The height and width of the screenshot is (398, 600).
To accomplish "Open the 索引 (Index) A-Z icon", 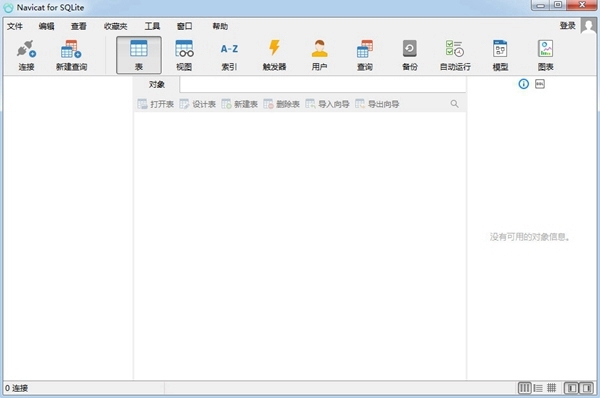I will [x=229, y=55].
